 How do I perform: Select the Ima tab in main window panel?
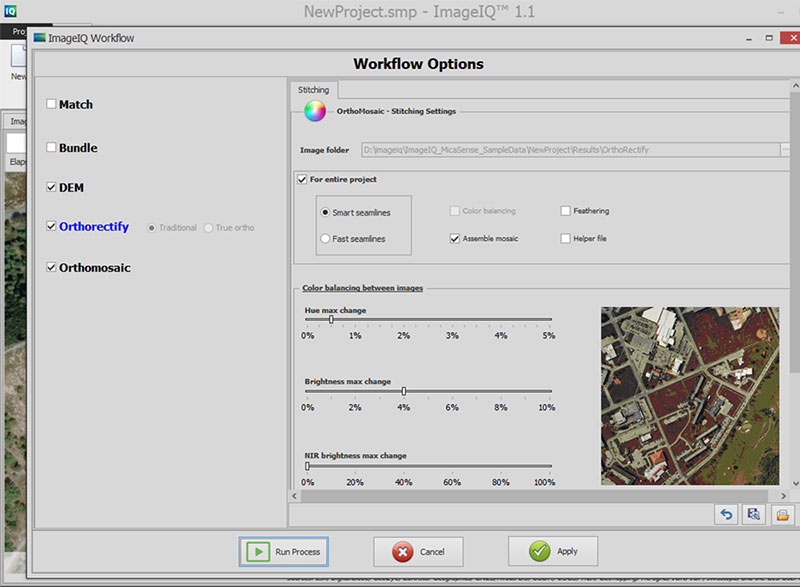point(17,121)
